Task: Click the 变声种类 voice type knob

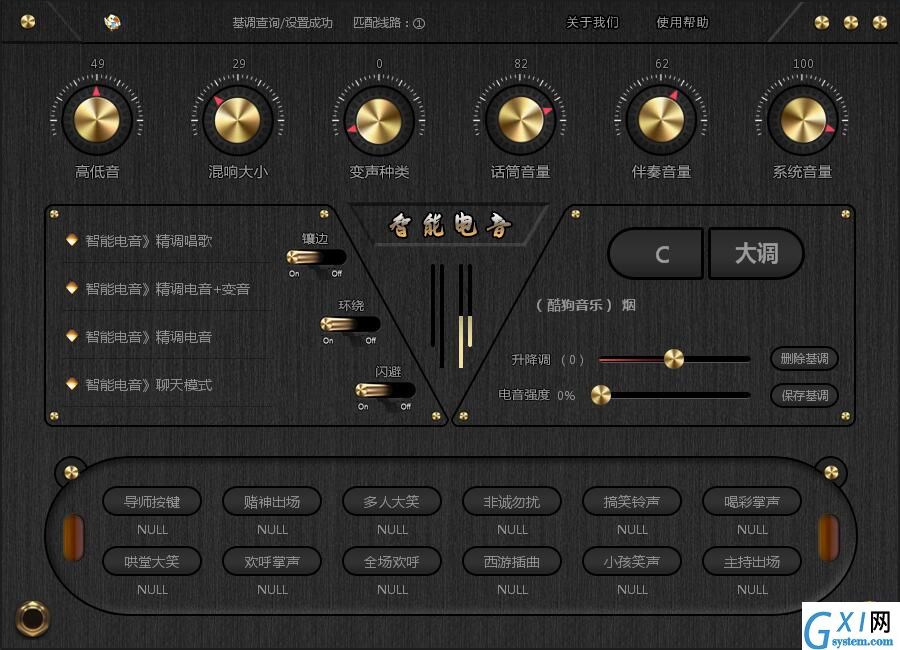Action: pyautogui.click(x=379, y=120)
